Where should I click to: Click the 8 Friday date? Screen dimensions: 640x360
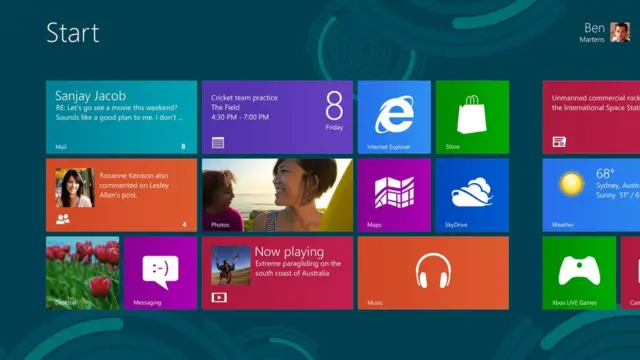click(334, 111)
